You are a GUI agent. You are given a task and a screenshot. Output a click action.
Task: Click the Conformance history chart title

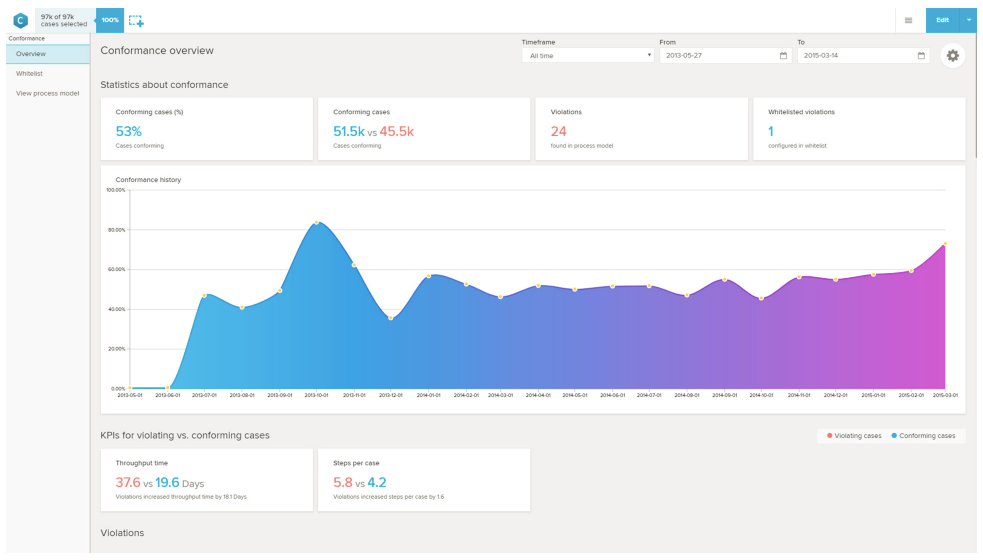point(148,179)
